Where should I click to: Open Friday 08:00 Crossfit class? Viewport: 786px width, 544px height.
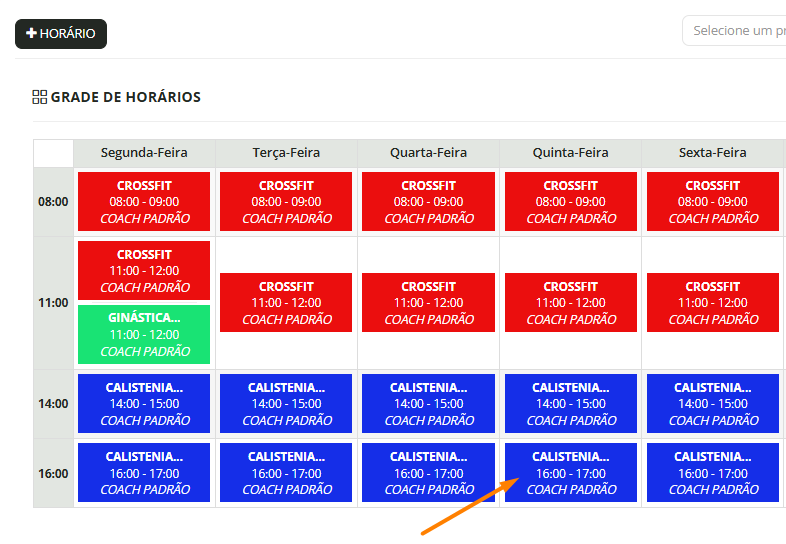coord(713,202)
